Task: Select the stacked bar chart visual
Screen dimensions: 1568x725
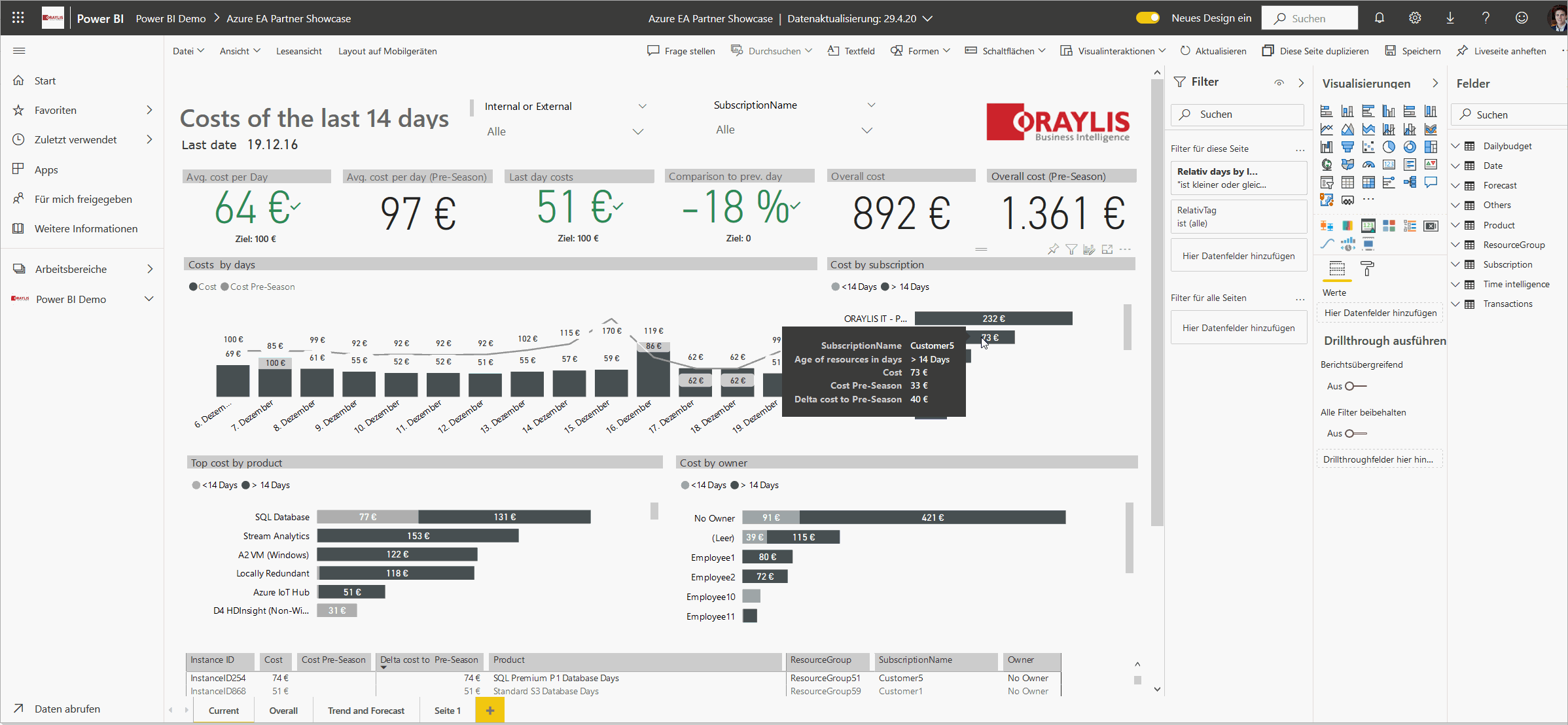Action: (x=1327, y=111)
